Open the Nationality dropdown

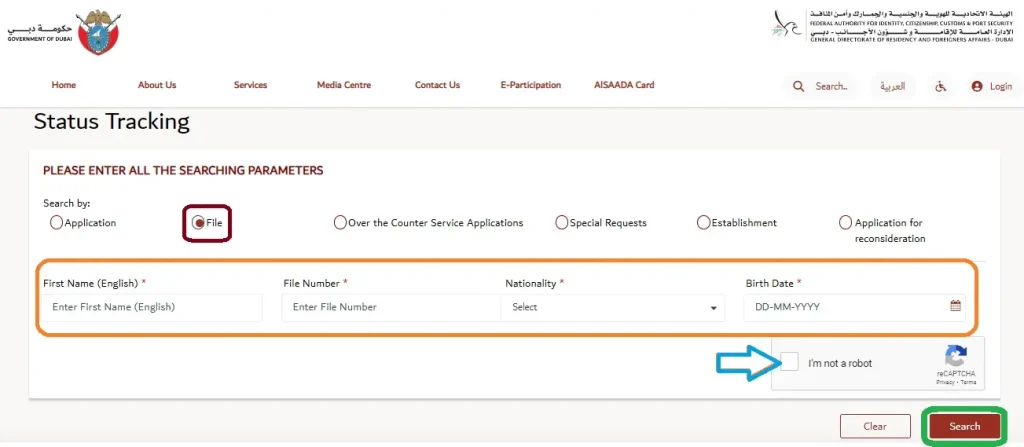(613, 307)
